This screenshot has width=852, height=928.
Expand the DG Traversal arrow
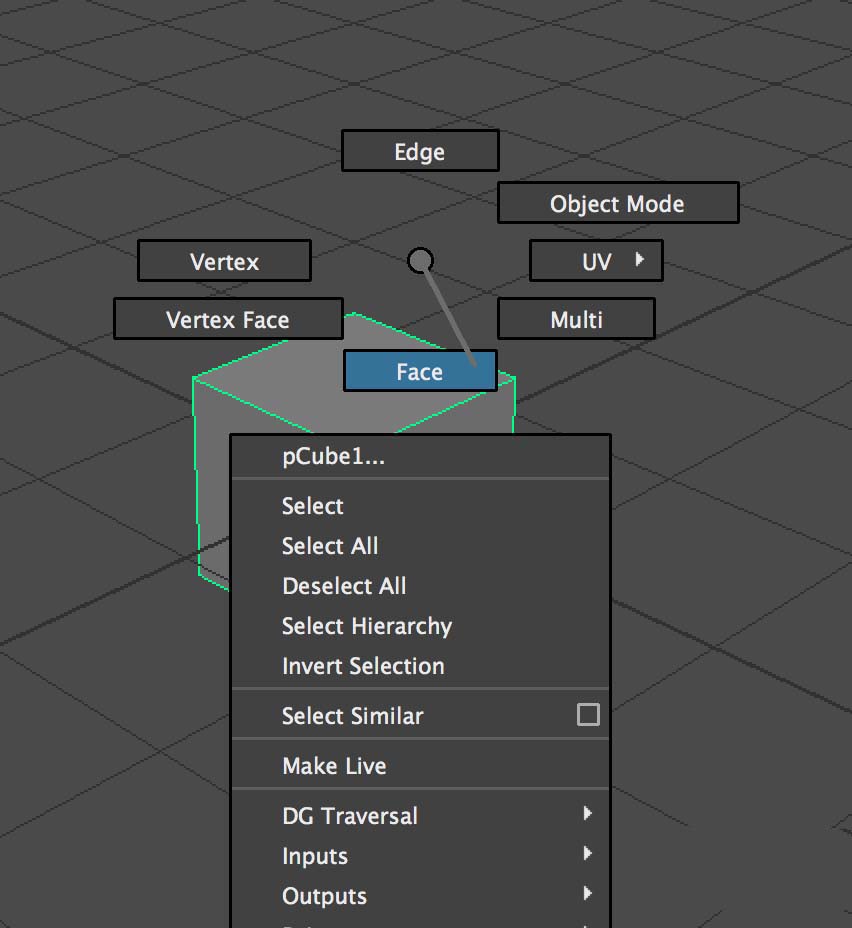588,814
